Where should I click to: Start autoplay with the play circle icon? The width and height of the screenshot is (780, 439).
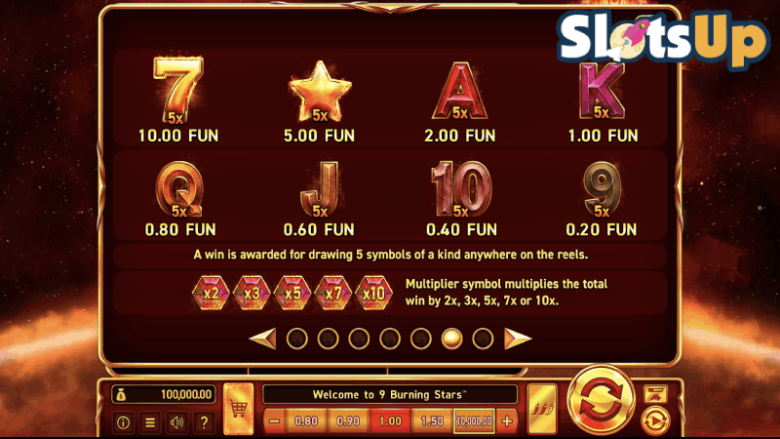(x=656, y=421)
